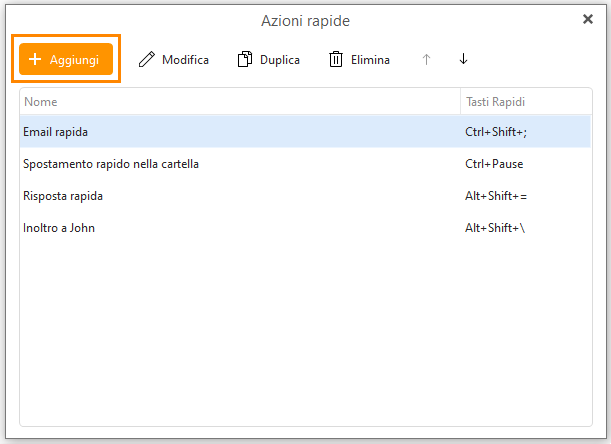Viewport: 611px width, 444px height.
Task: Click the Ctrl+Pause shortcut cell
Action: pyautogui.click(x=494, y=164)
